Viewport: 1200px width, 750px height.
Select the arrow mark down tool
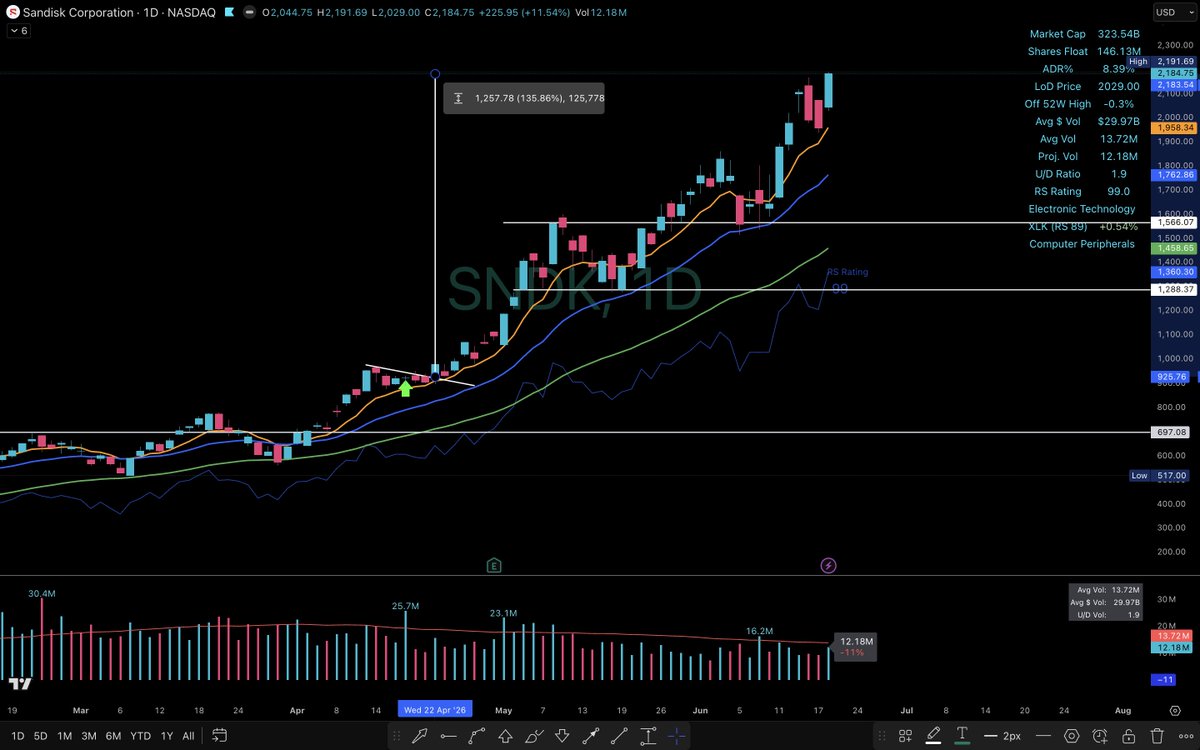562,736
